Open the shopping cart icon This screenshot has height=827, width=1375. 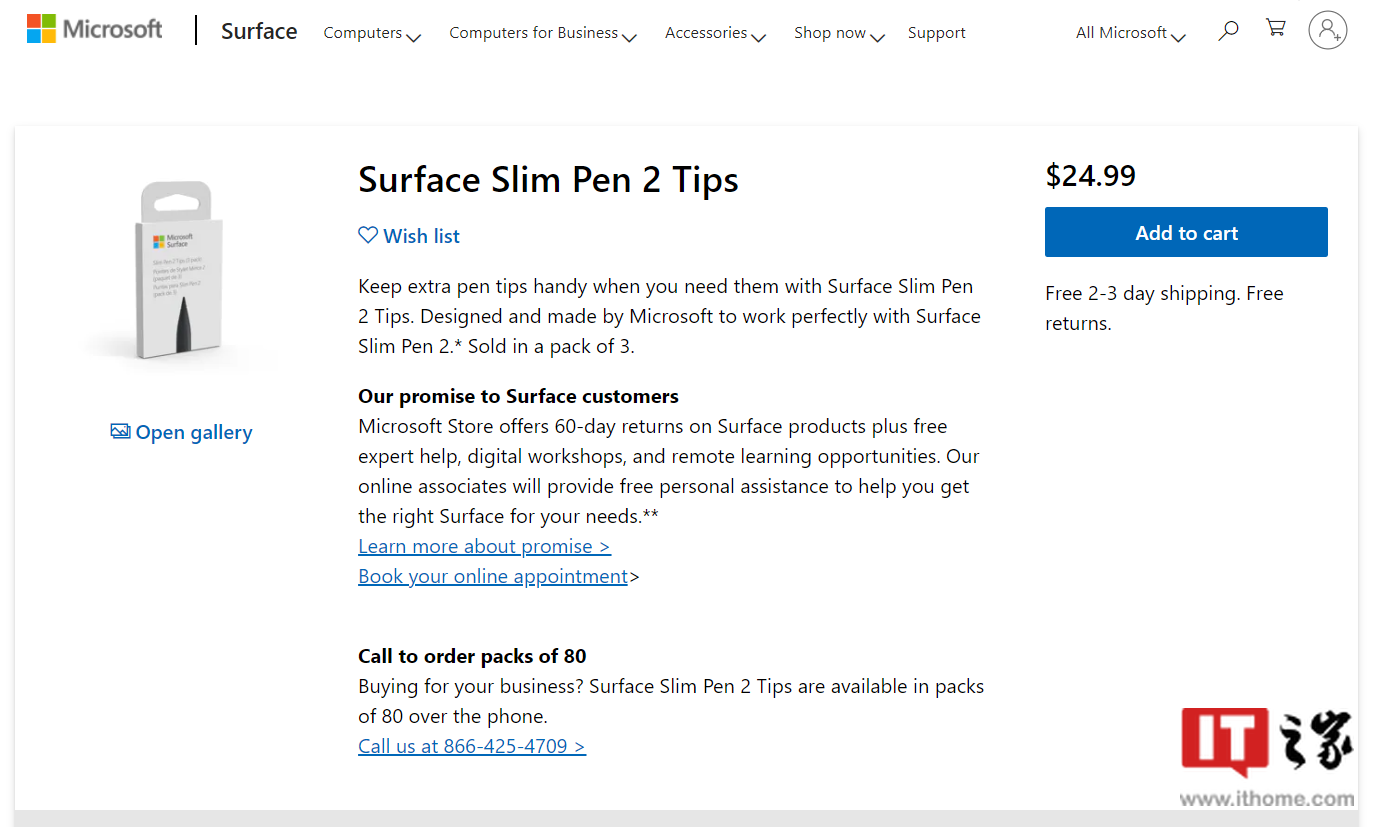click(1276, 29)
